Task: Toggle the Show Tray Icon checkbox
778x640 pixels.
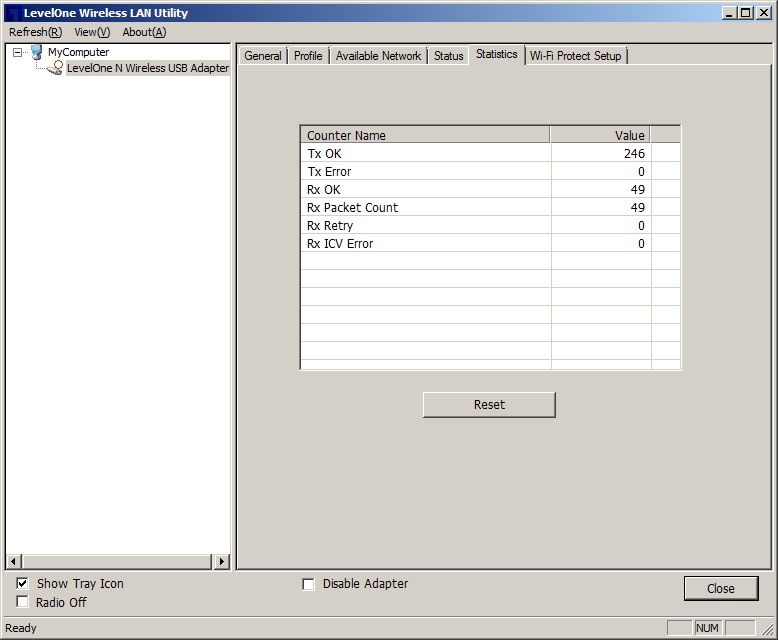Action: 22,583
